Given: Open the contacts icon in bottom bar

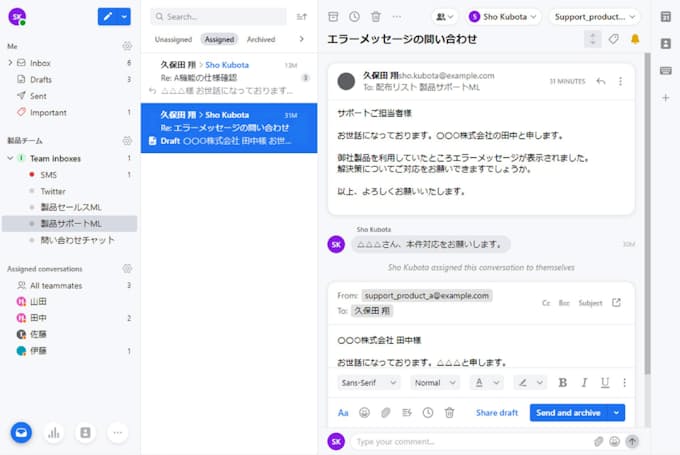Looking at the screenshot, I should pyautogui.click(x=85, y=432).
